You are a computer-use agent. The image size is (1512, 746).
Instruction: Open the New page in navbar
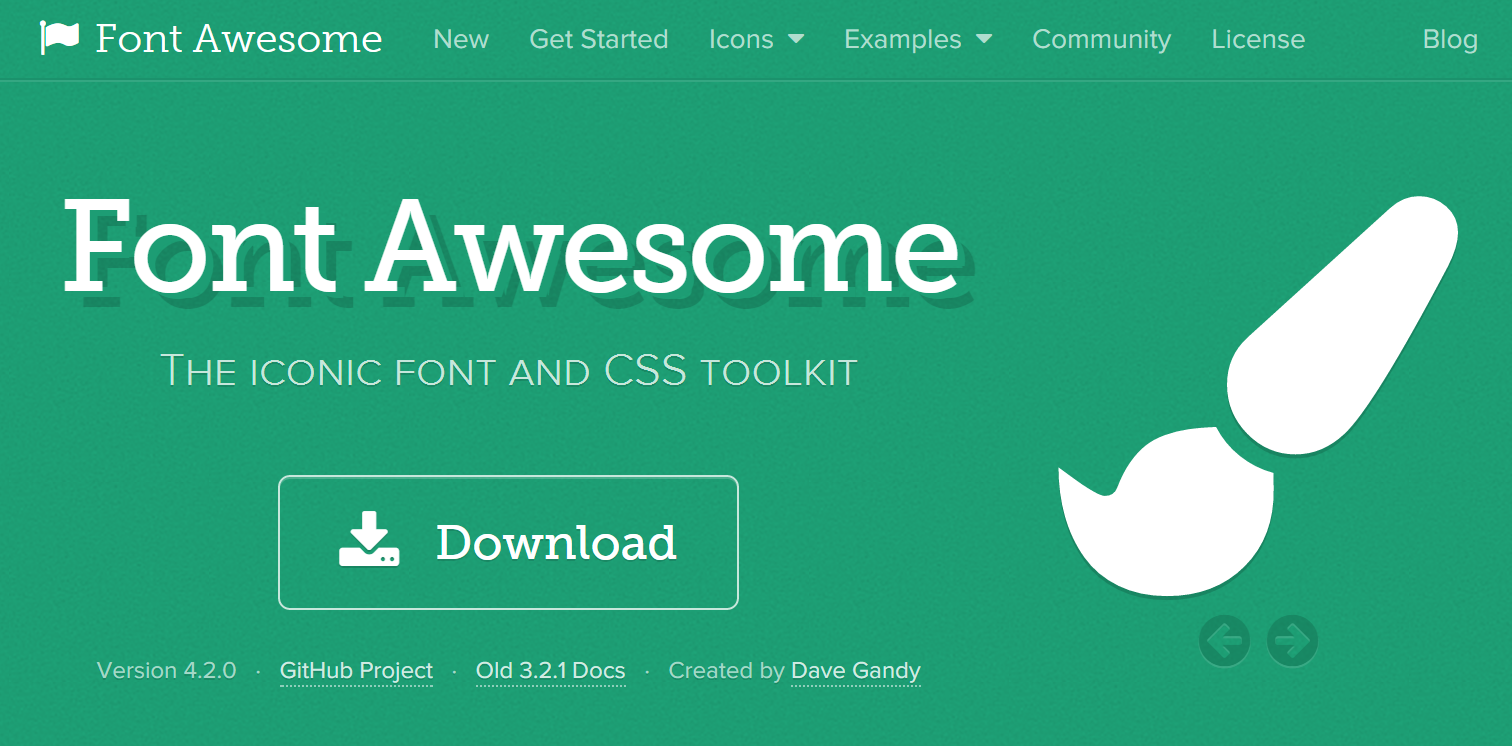point(461,39)
